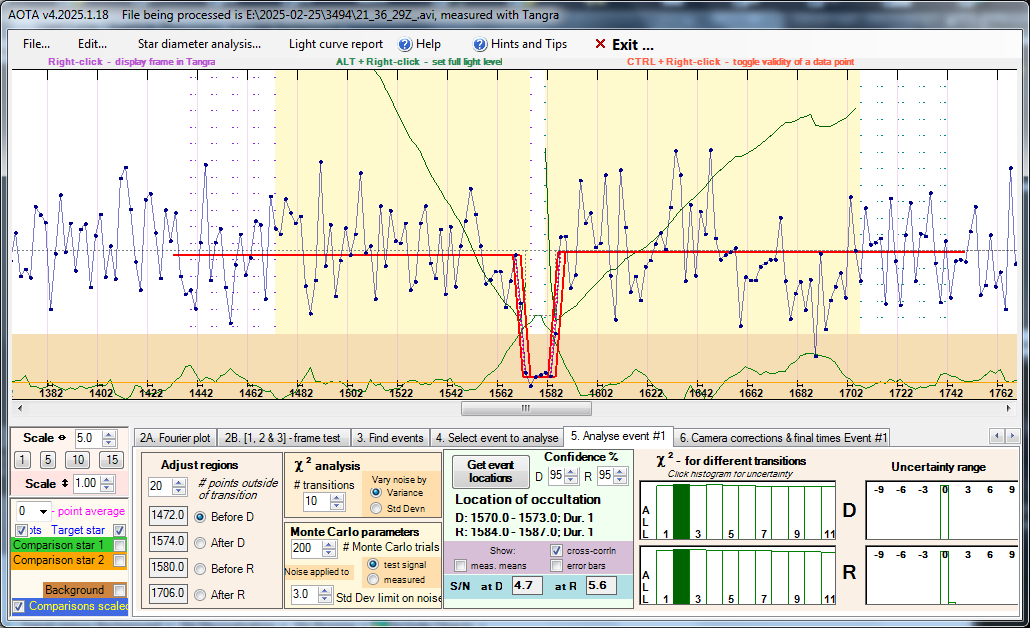Click the red X Exit icon
1030x628 pixels.
(600, 44)
